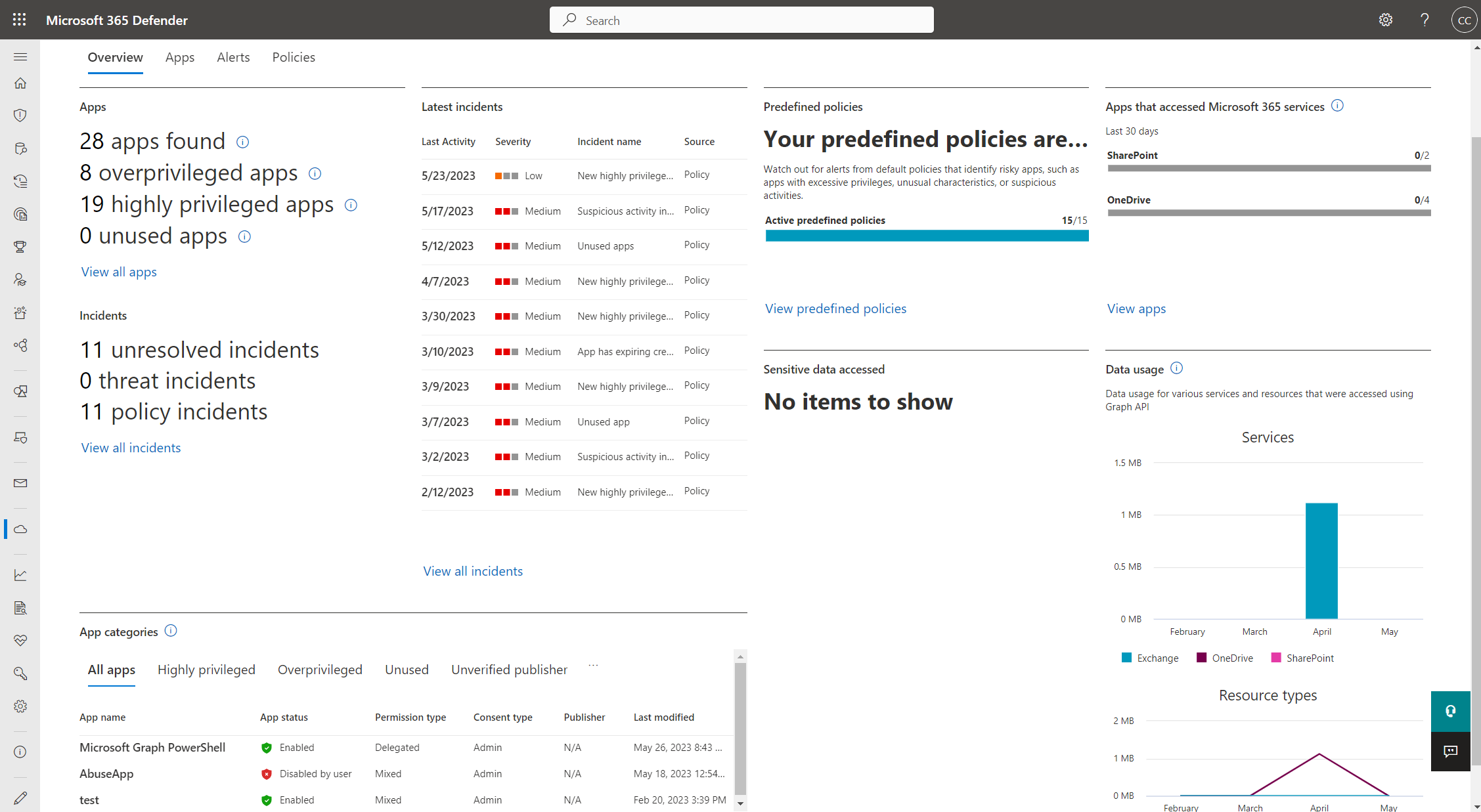Open the Help question mark icon
Image resolution: width=1481 pixels, height=812 pixels.
click(x=1425, y=20)
